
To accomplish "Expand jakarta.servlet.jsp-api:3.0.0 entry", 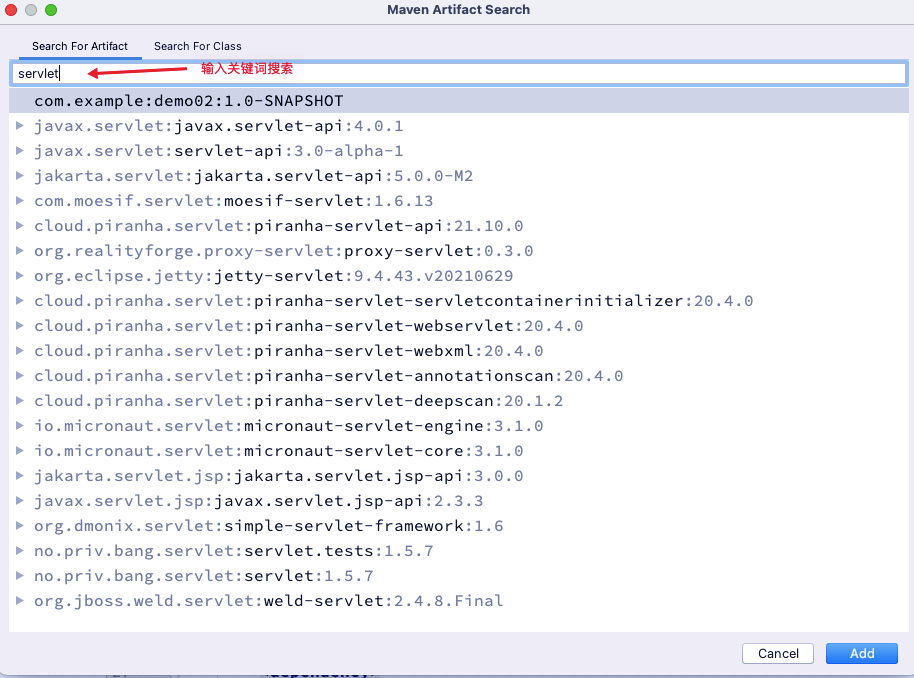I will [x=20, y=476].
